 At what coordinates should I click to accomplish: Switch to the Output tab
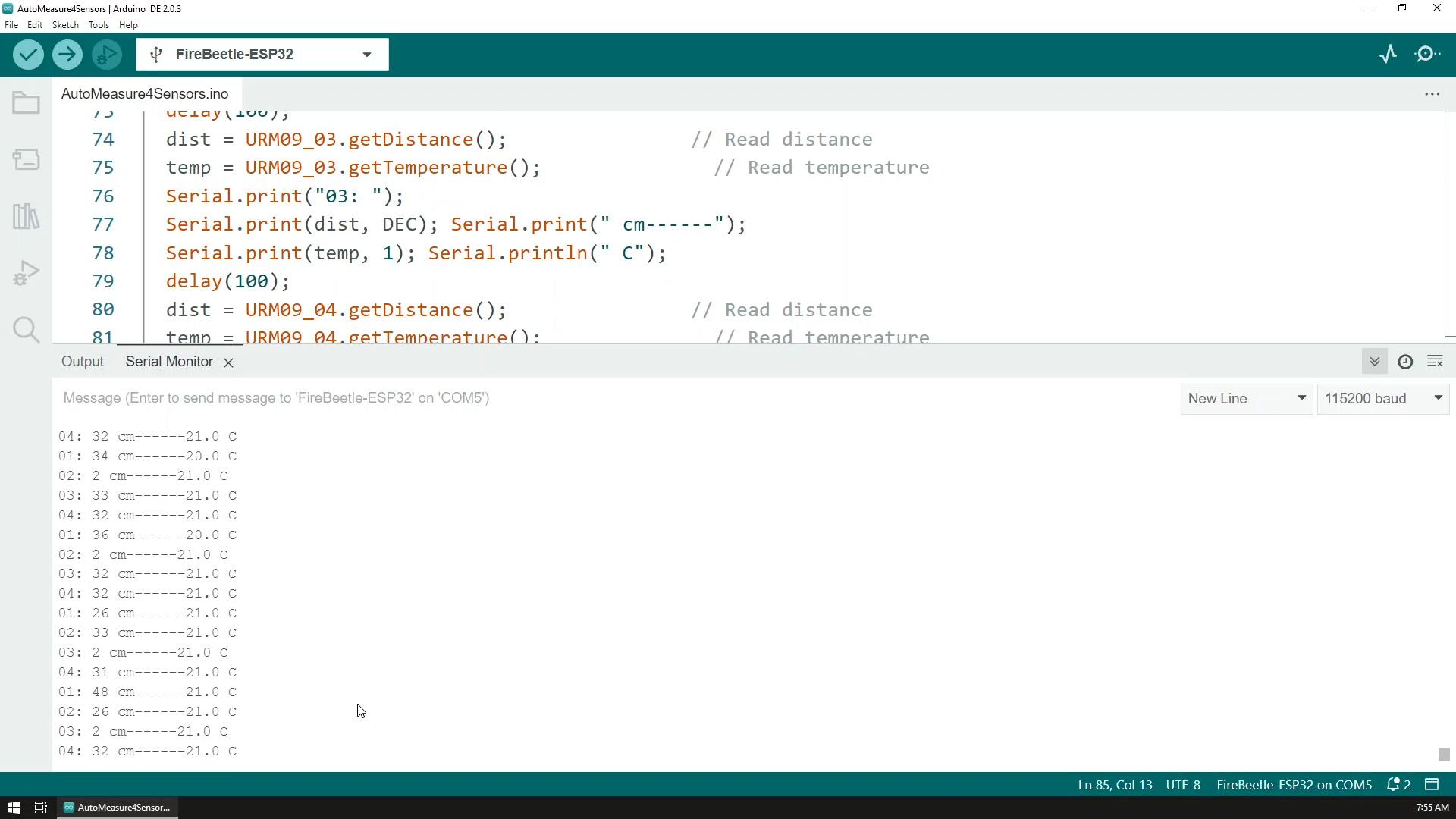click(x=83, y=362)
